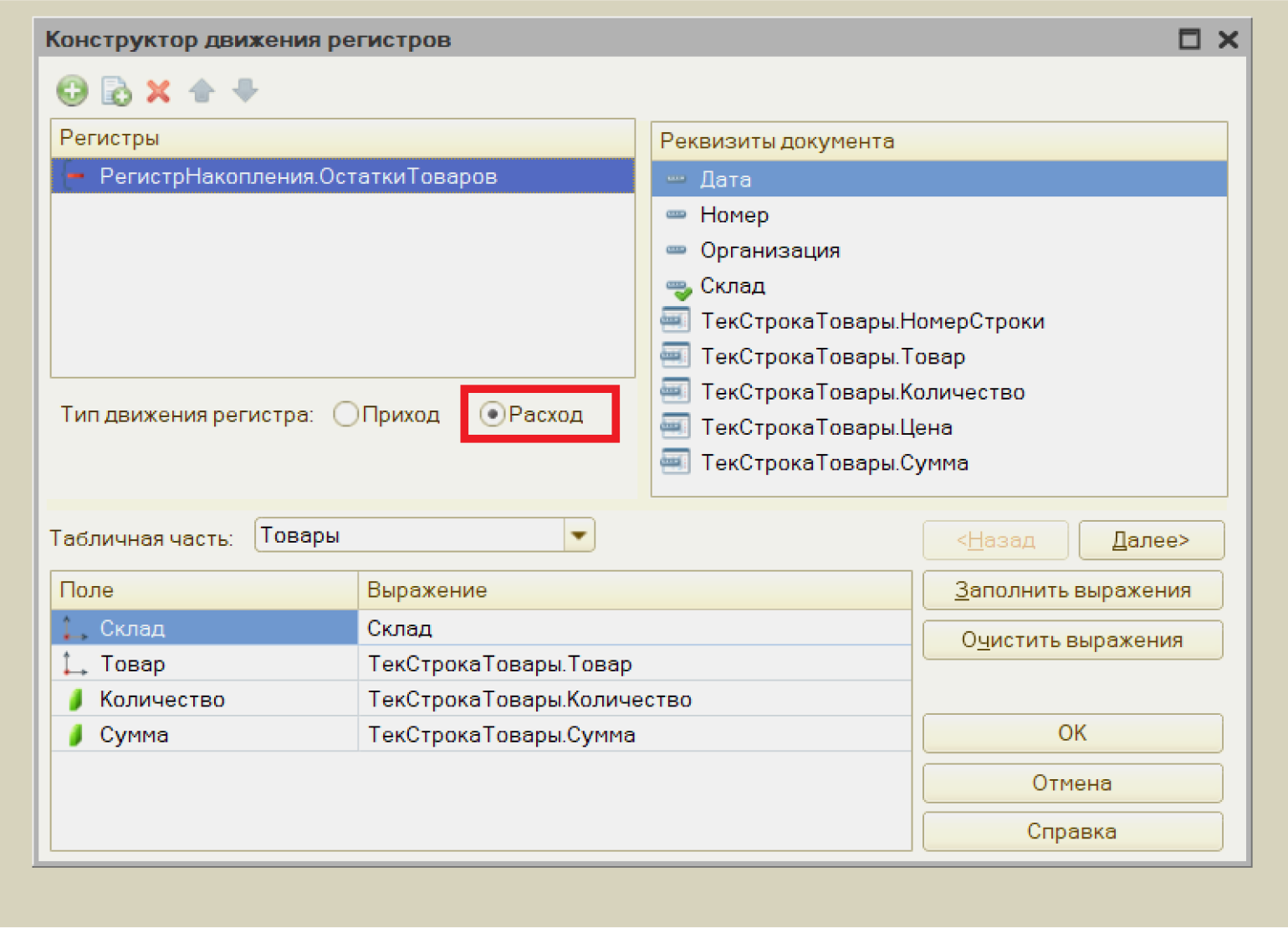Click Очистить выражения button
The image size is (1288, 928).
pyautogui.click(x=1072, y=640)
